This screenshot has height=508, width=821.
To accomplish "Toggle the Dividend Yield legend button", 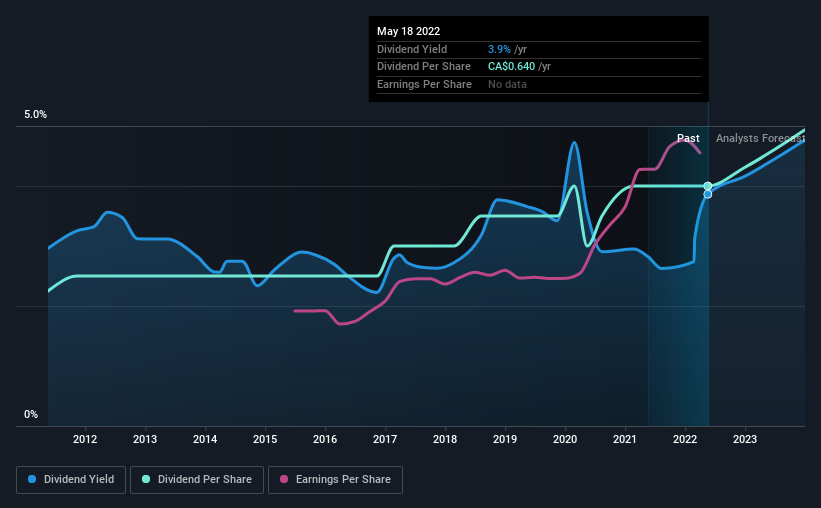I will [x=71, y=480].
